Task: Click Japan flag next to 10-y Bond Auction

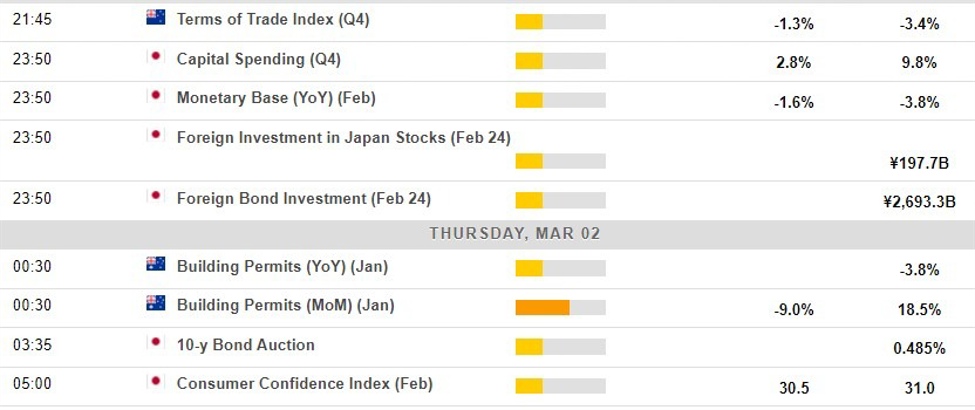Action: pos(155,343)
